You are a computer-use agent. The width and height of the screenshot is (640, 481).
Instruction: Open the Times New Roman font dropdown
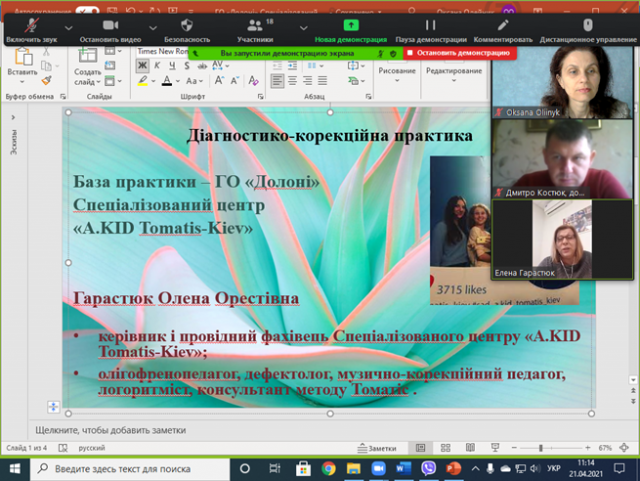[160, 50]
